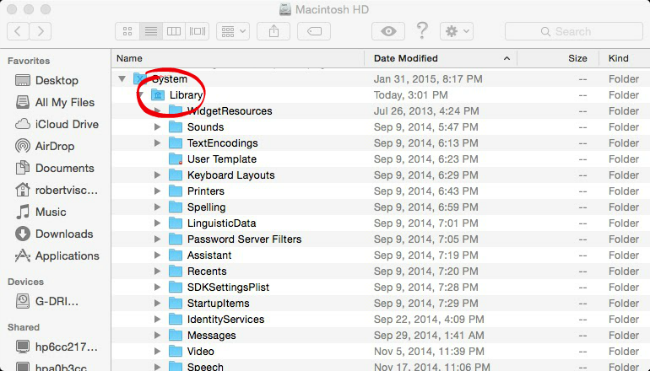650x371 pixels.
Task: Select the StartupItems folder name
Action: tap(218, 303)
